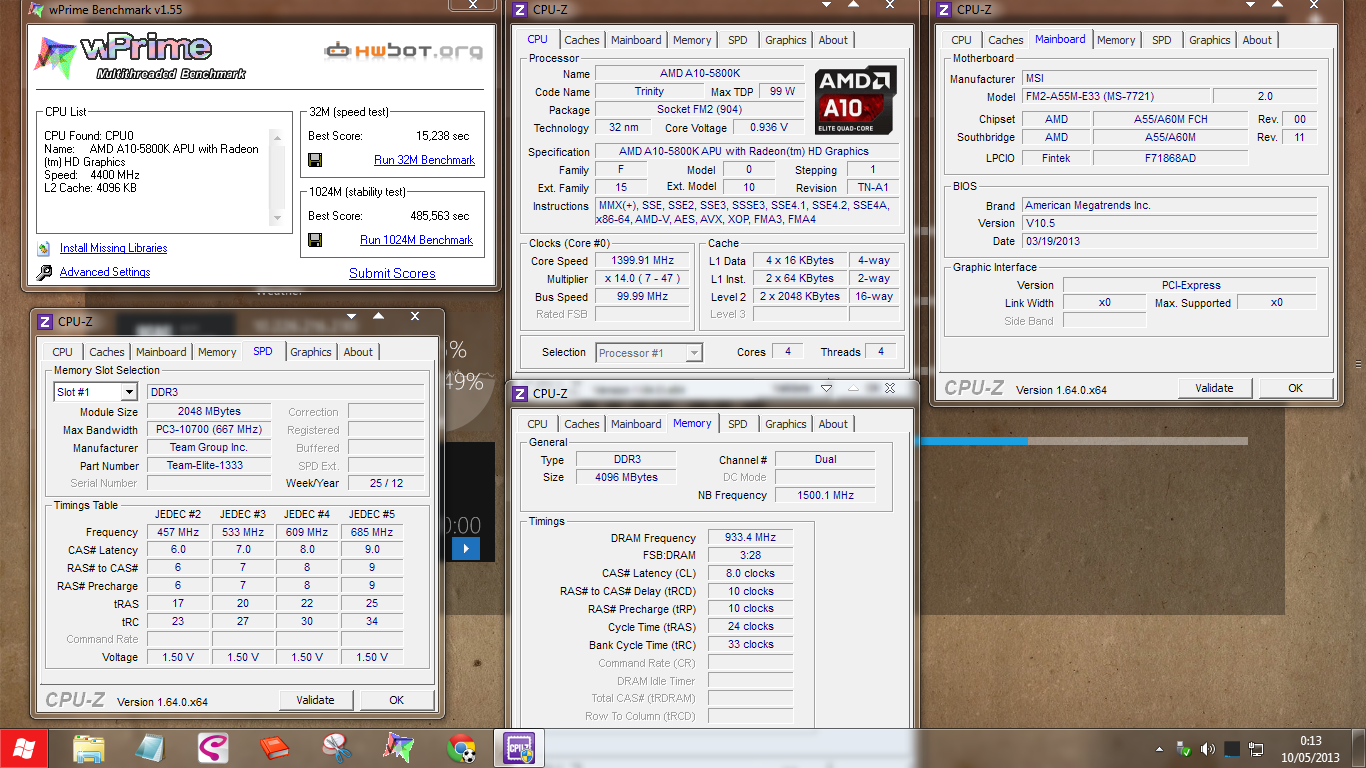Viewport: 1366px width, 768px height.
Task: Switch to the CPU tab in the Mainboard CPU-Z window
Action: 961,40
